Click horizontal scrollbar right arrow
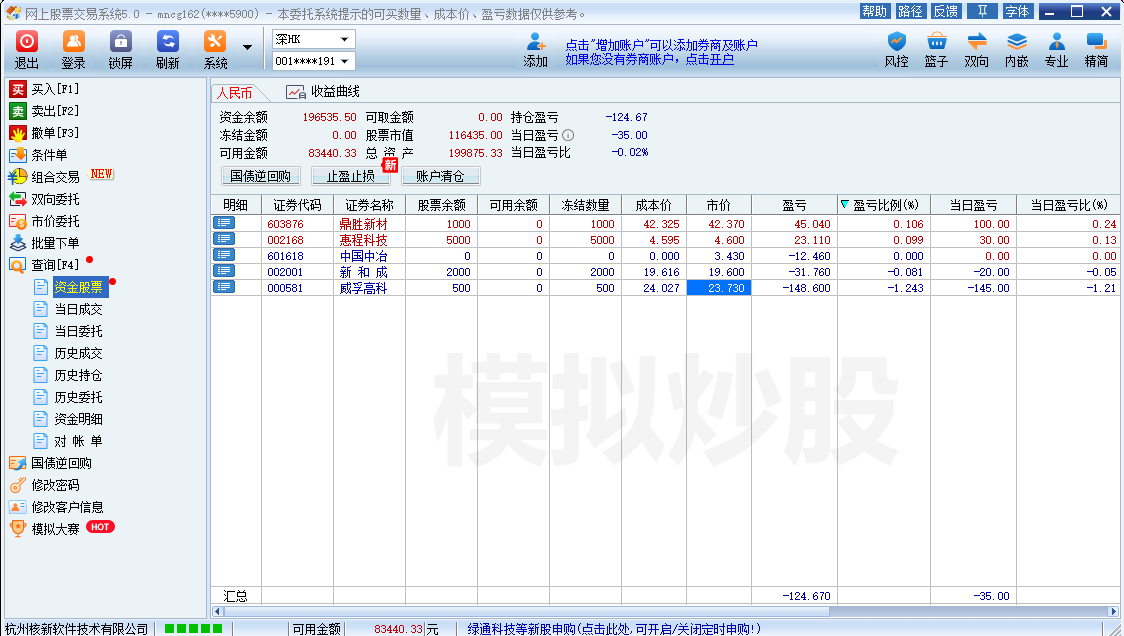 [x=1113, y=611]
